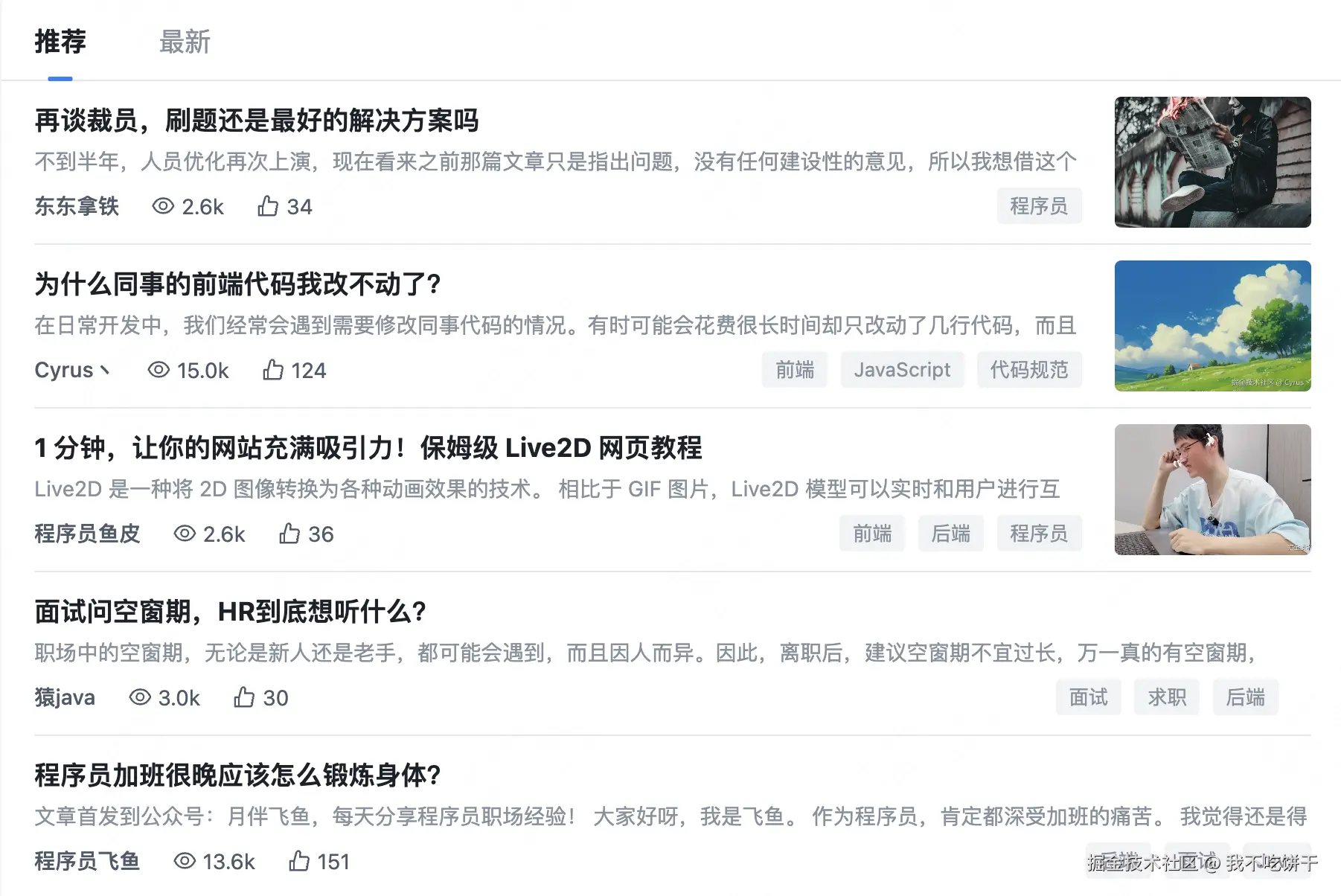Image resolution: width=1341 pixels, height=896 pixels.
Task: Open article 为什么同事的前端代码我改不动了?
Action: click(238, 284)
